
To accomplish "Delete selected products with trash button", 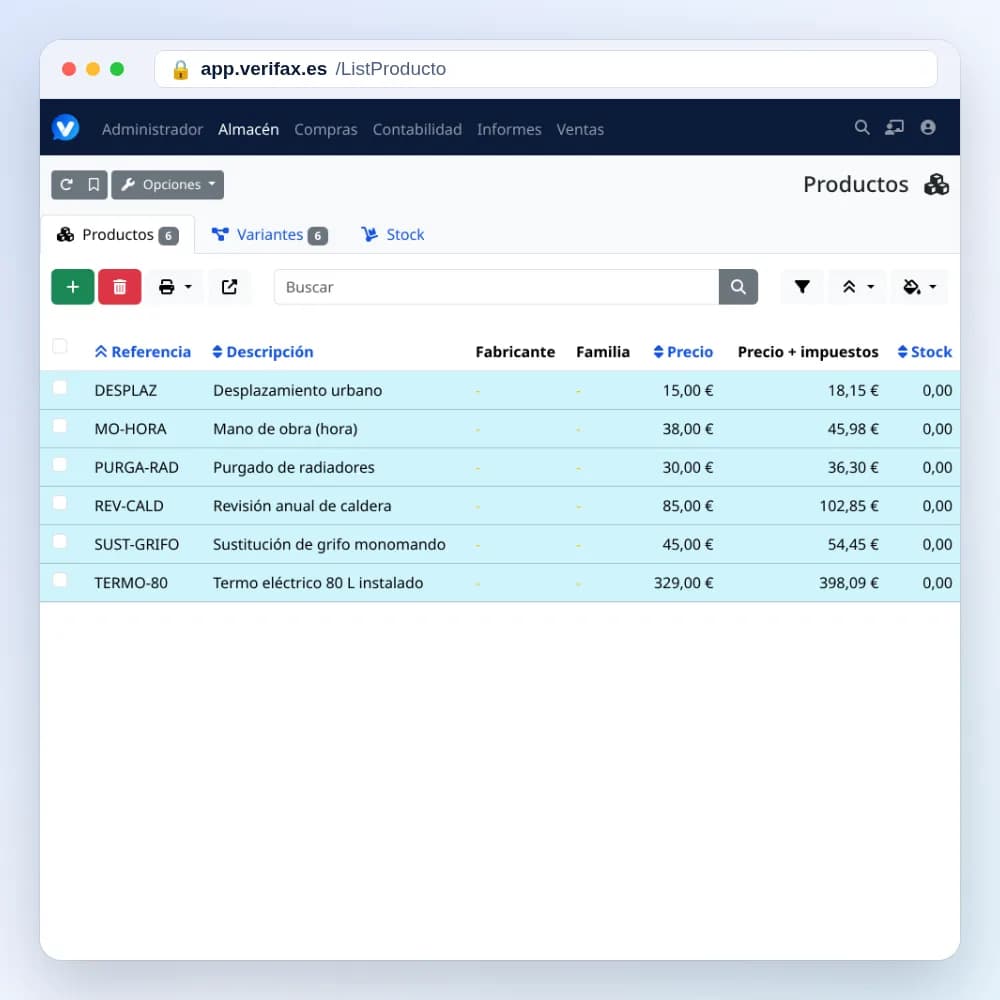I will 120,287.
